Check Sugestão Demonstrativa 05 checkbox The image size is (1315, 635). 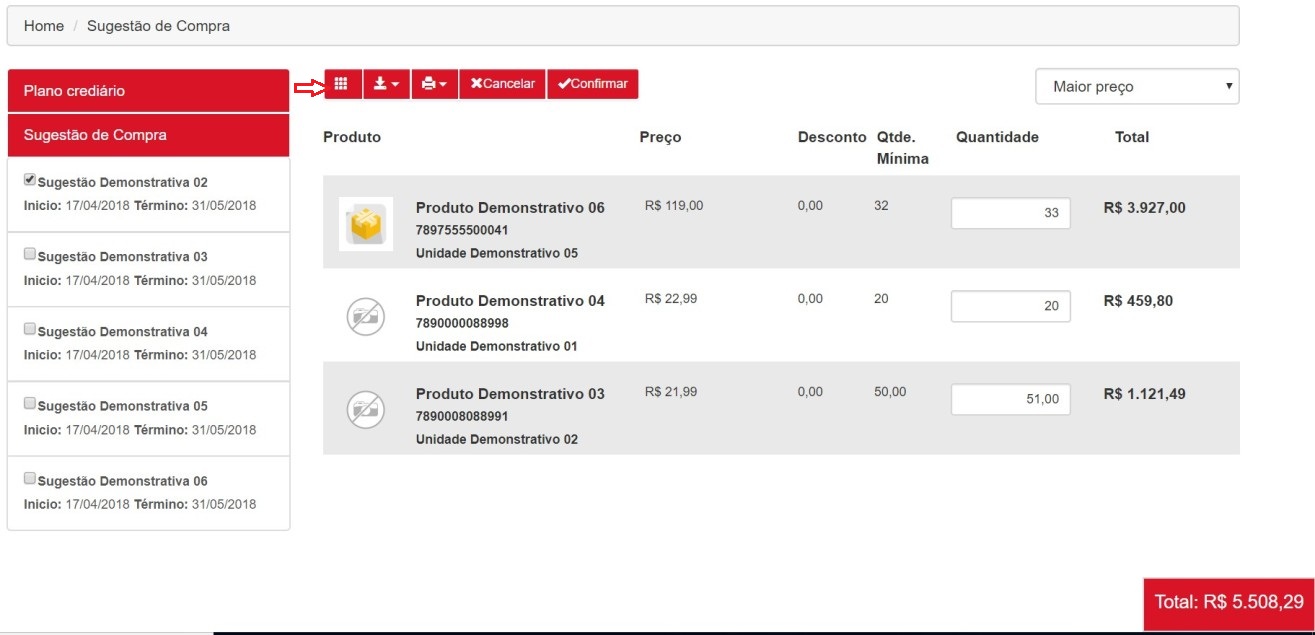pyautogui.click(x=30, y=403)
